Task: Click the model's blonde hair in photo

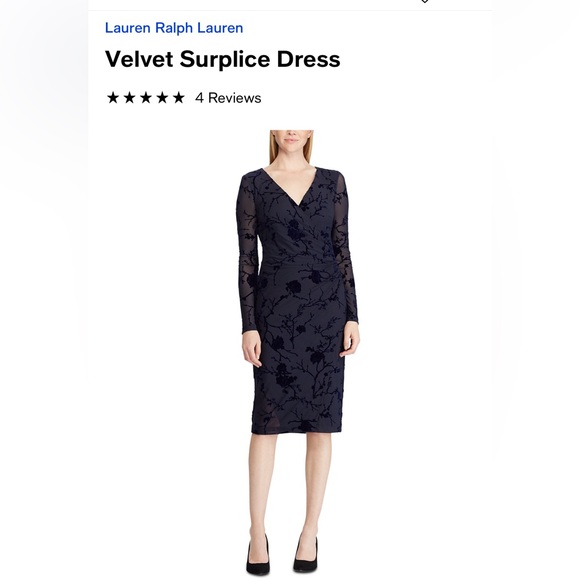Action: (273, 146)
